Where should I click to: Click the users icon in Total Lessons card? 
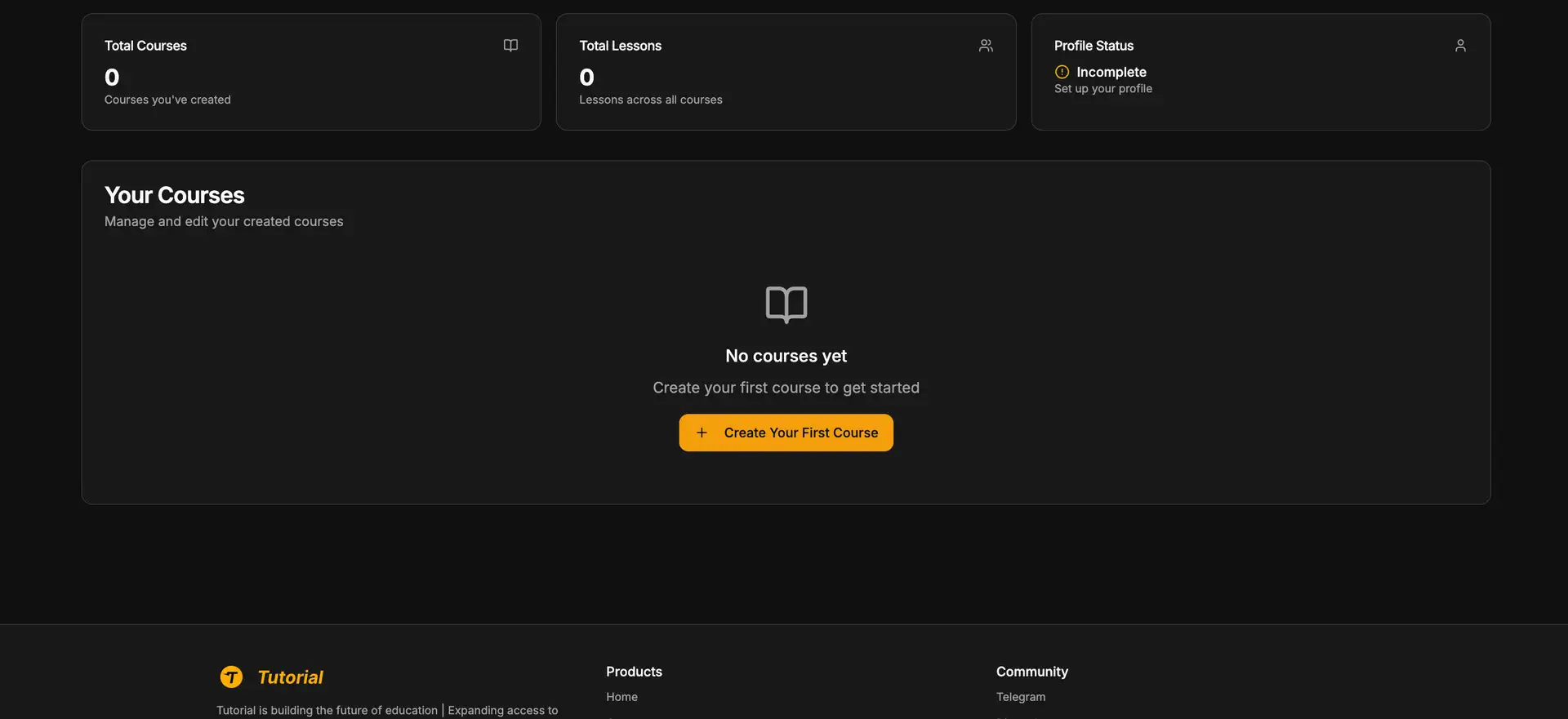pos(986,46)
